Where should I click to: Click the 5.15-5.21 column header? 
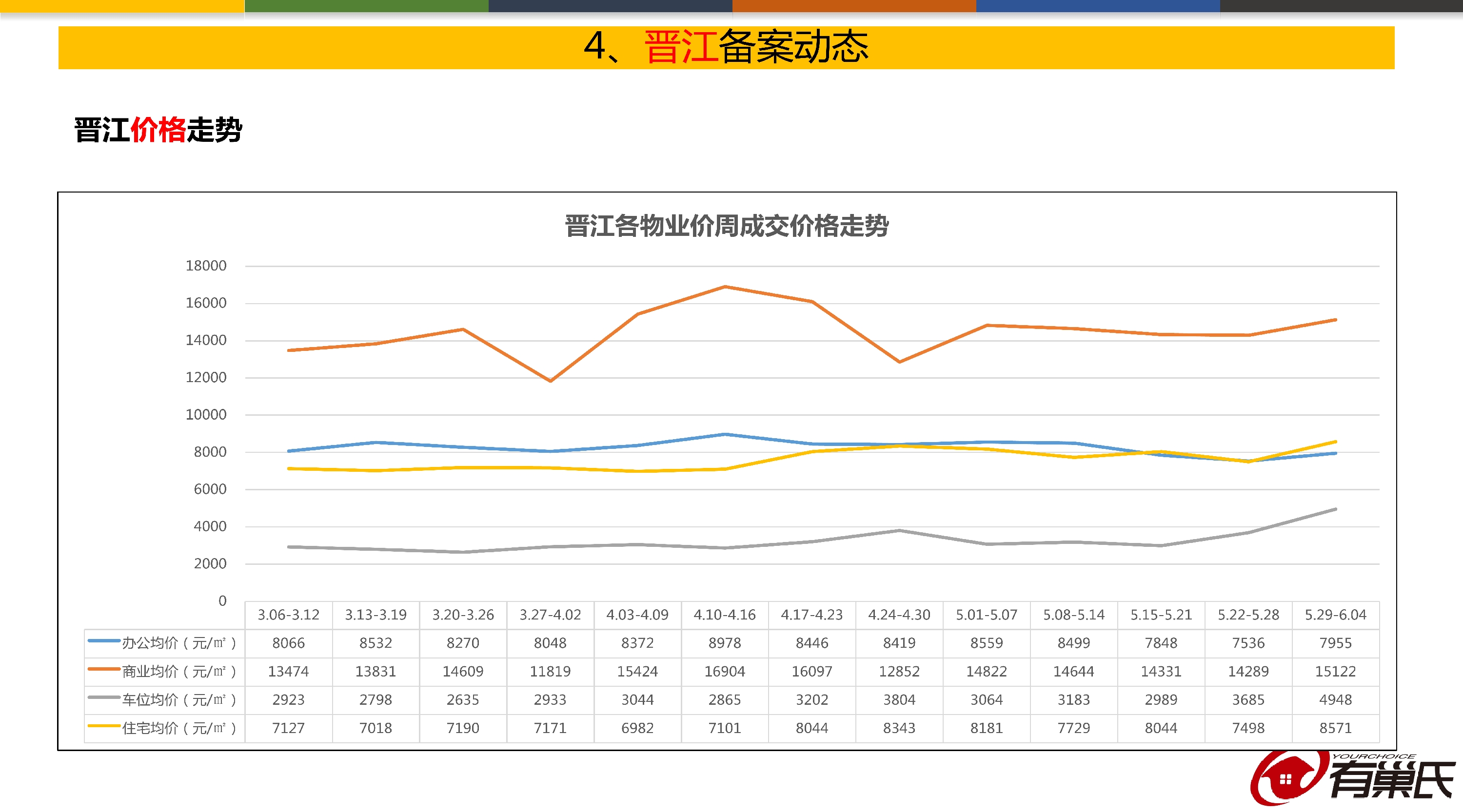coord(1162,615)
